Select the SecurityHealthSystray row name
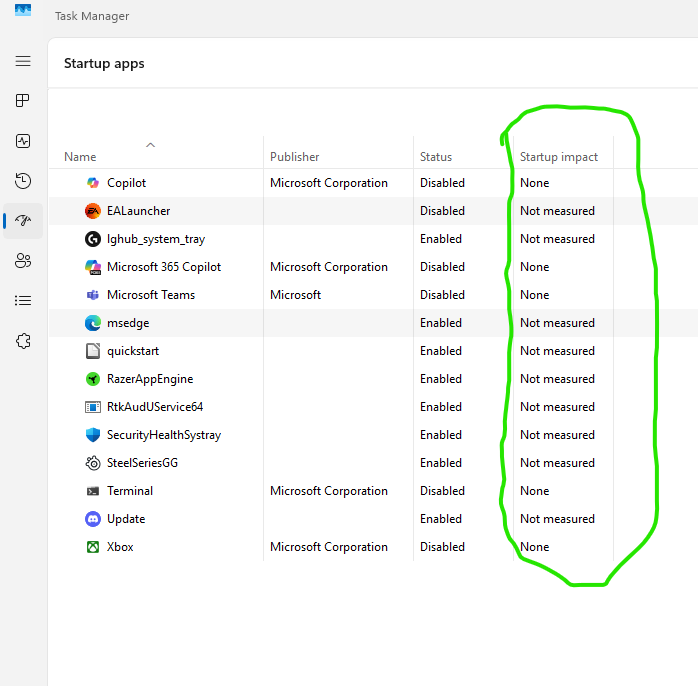The height and width of the screenshot is (686, 698). (164, 435)
